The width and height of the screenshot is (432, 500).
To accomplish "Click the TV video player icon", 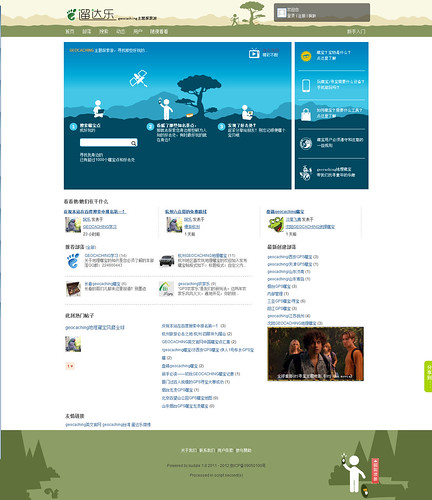I will tap(254, 53).
